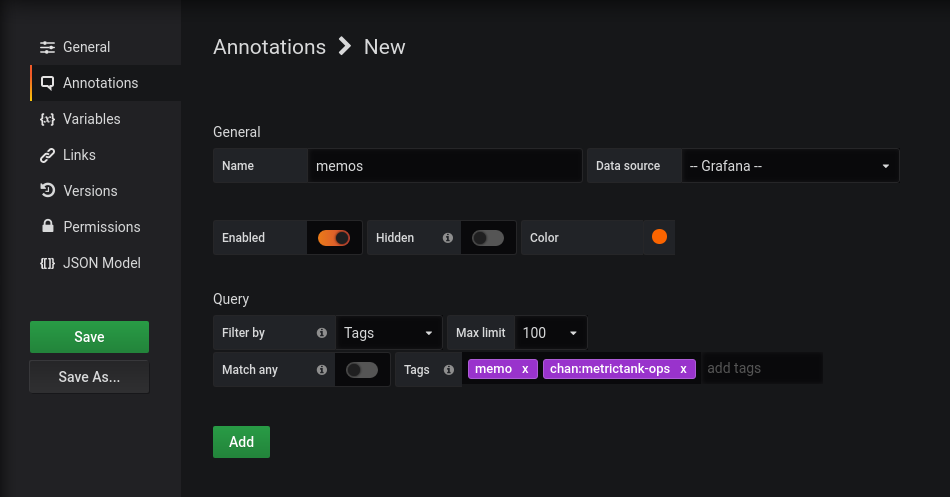Expand the Filter by Tags dropdown

point(389,333)
